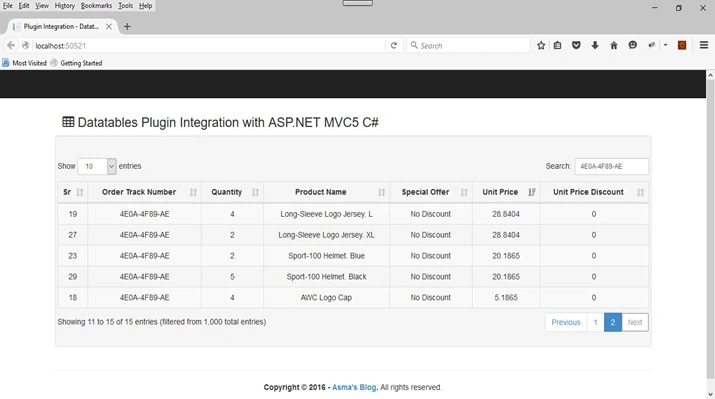Sort table by Sr column arrows
This screenshot has height=399, width=715.
click(x=80, y=192)
